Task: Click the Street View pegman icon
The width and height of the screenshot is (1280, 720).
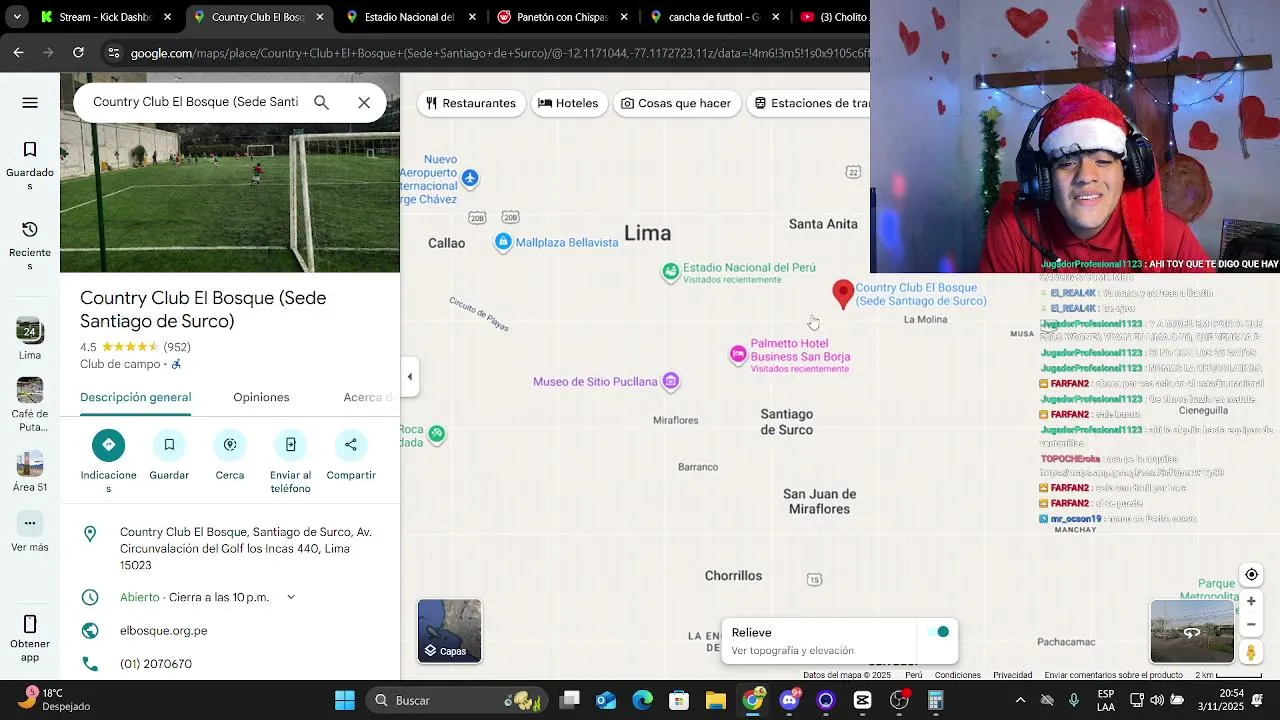Action: (1251, 652)
